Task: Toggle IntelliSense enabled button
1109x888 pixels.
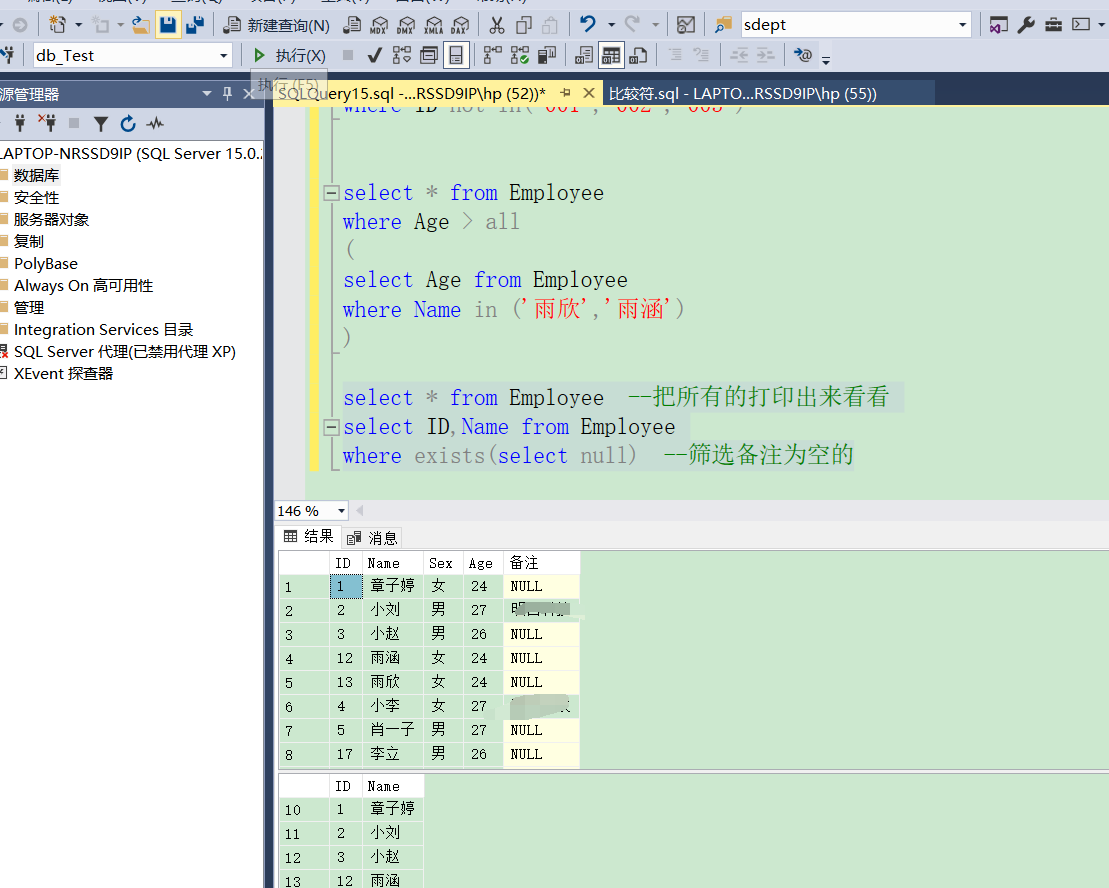Action: pyautogui.click(x=456, y=55)
